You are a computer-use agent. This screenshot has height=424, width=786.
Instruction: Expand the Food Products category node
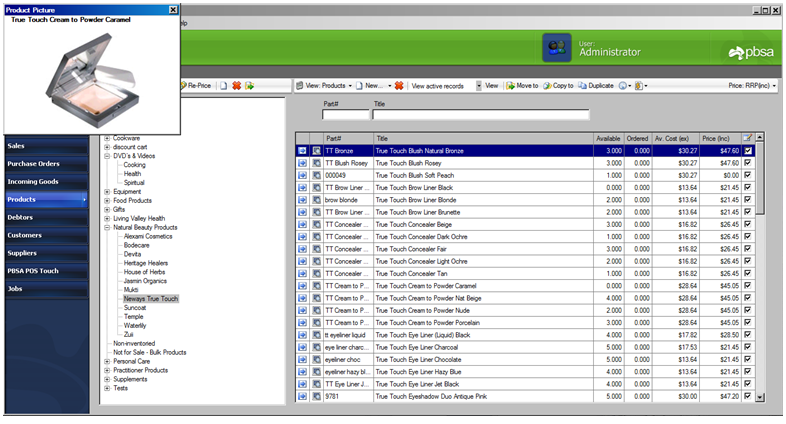tap(107, 200)
